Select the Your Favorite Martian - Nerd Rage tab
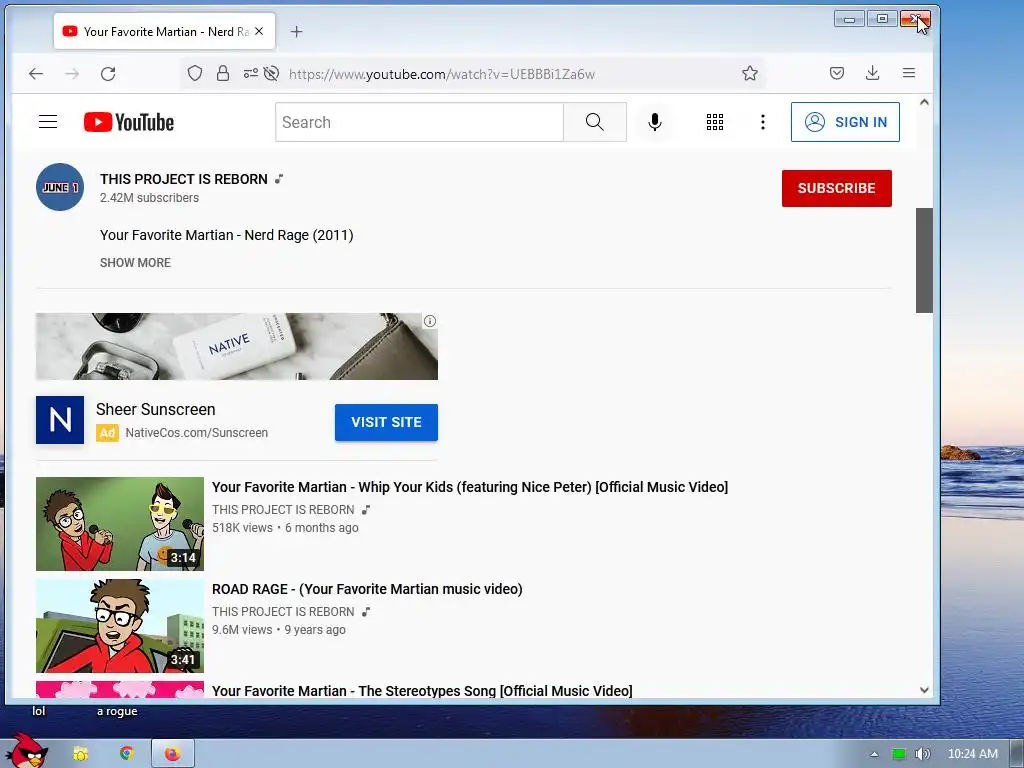1024x768 pixels. [165, 31]
